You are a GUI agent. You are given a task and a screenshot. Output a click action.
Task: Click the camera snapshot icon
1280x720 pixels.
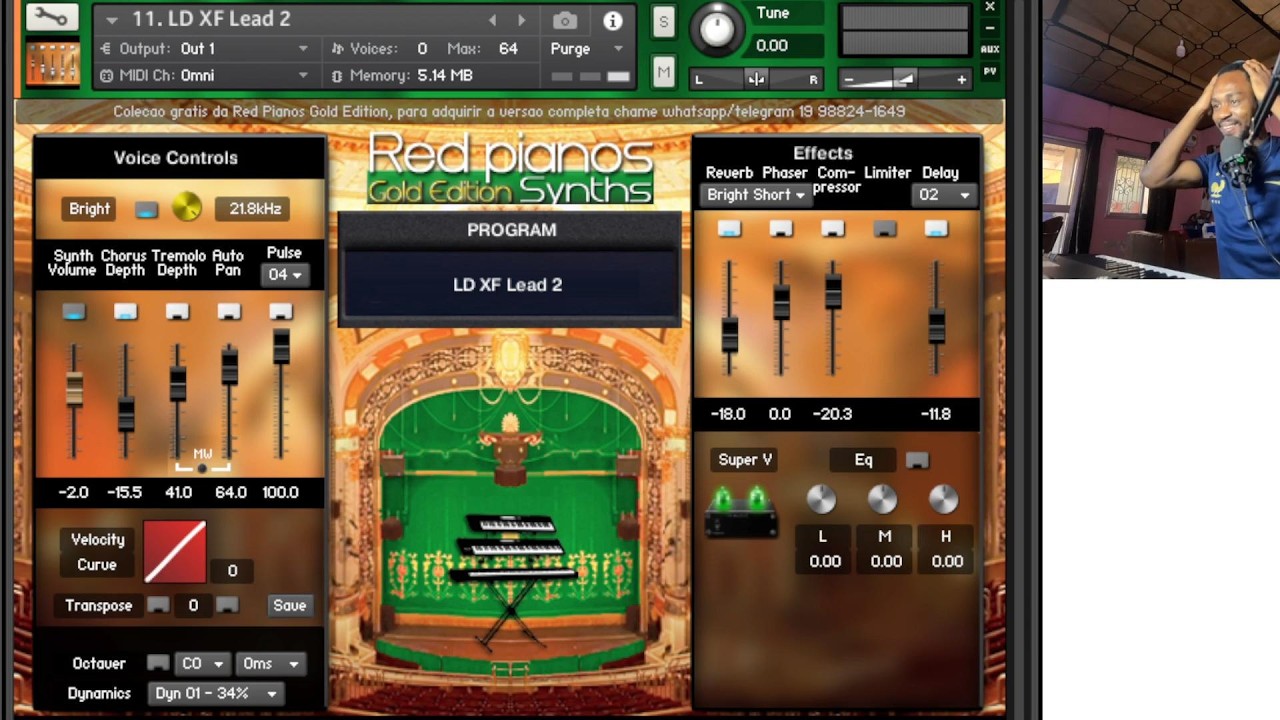pyautogui.click(x=565, y=20)
